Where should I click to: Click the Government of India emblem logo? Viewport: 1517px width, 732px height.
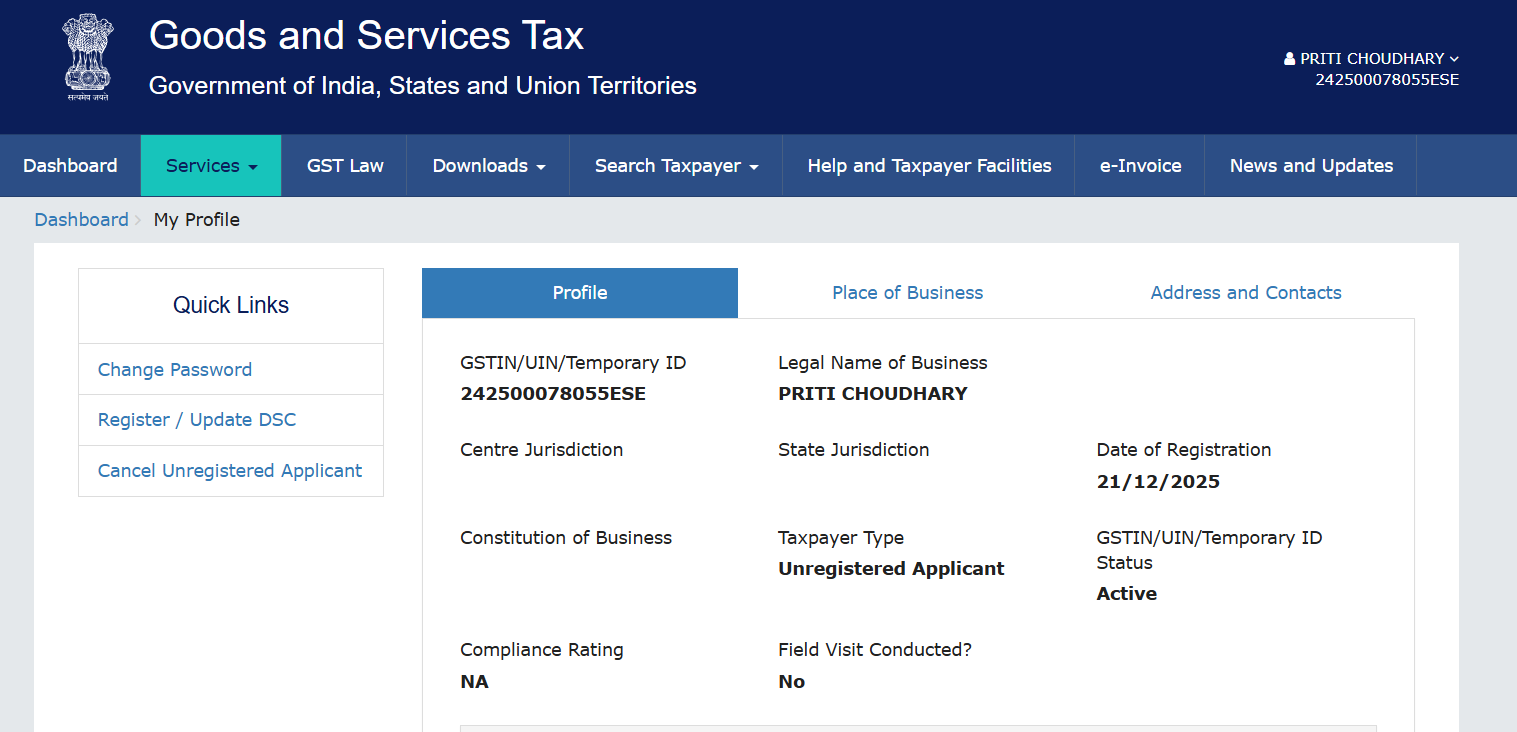(x=87, y=57)
